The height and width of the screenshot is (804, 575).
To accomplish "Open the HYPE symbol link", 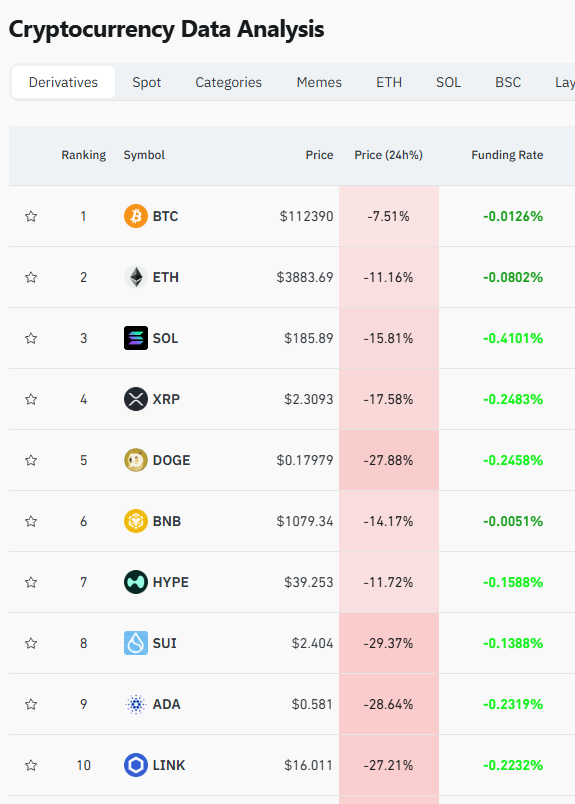I will coord(171,582).
